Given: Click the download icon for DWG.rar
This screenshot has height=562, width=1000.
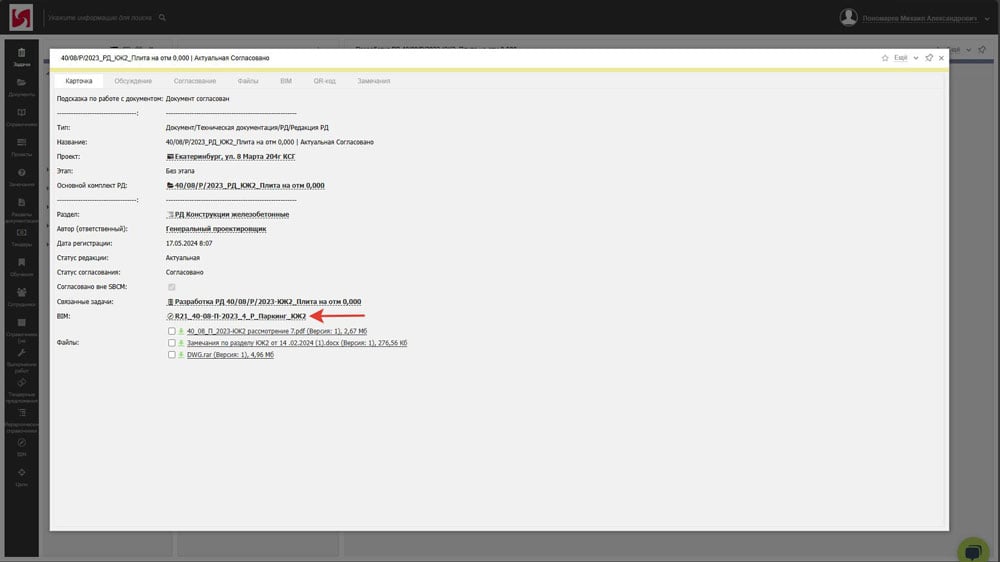Looking at the screenshot, I should 181,354.
